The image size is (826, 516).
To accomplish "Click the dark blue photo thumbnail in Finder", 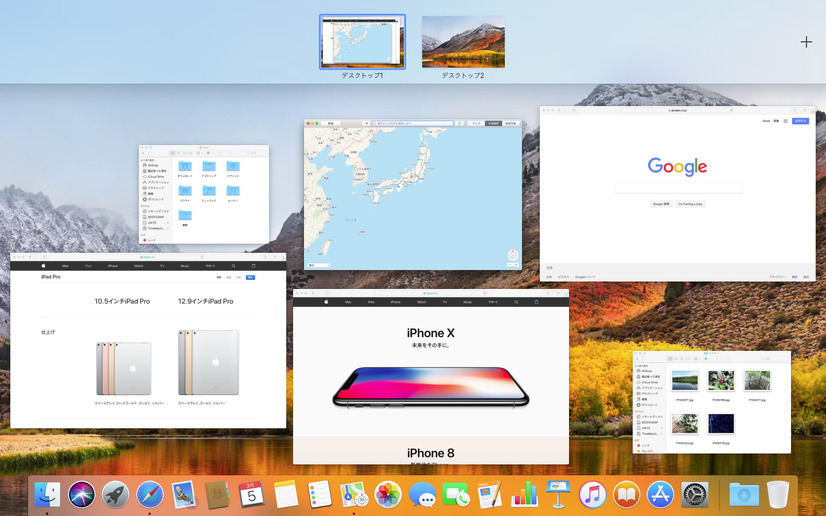I will [721, 424].
